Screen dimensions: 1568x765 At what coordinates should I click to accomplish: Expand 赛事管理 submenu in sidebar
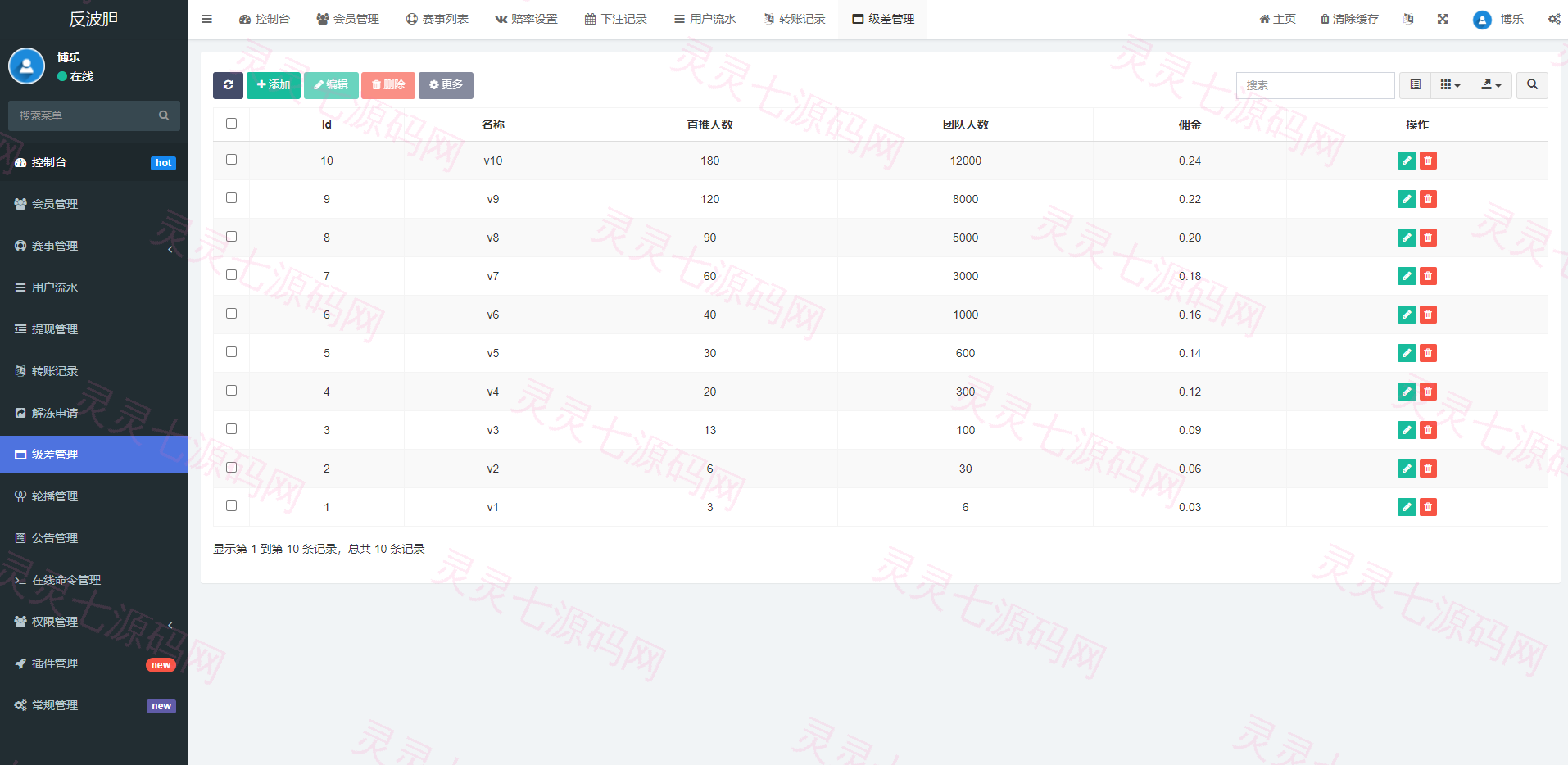coord(94,246)
